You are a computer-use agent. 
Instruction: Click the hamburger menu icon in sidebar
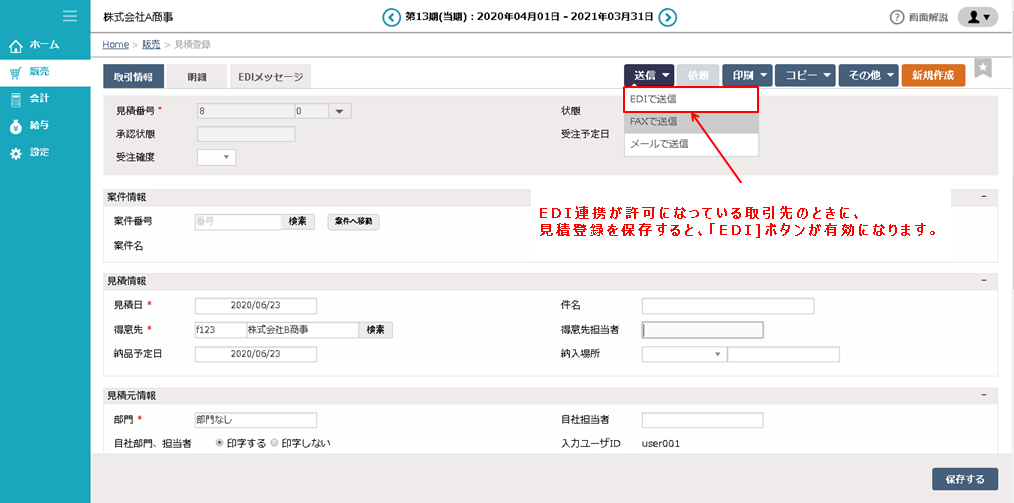[x=70, y=16]
